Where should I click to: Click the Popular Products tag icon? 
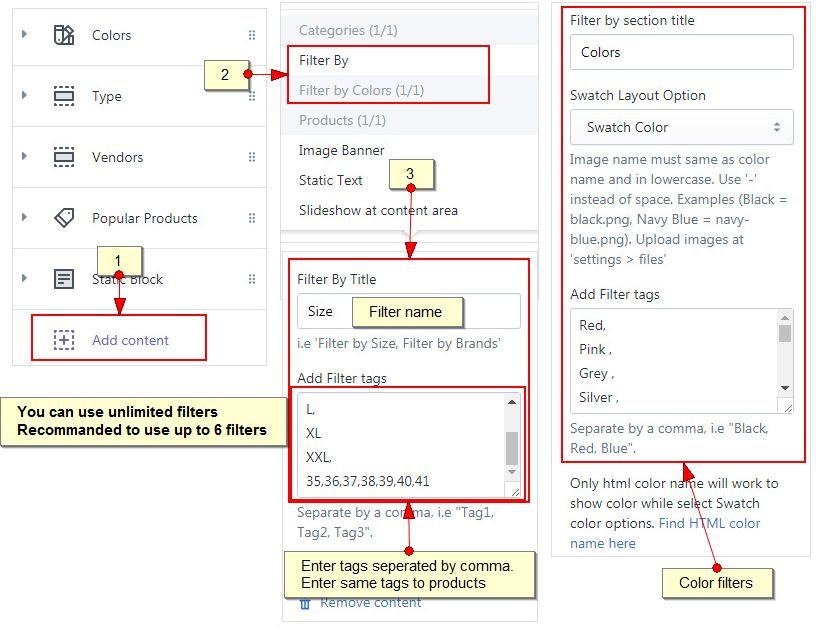click(x=64, y=218)
